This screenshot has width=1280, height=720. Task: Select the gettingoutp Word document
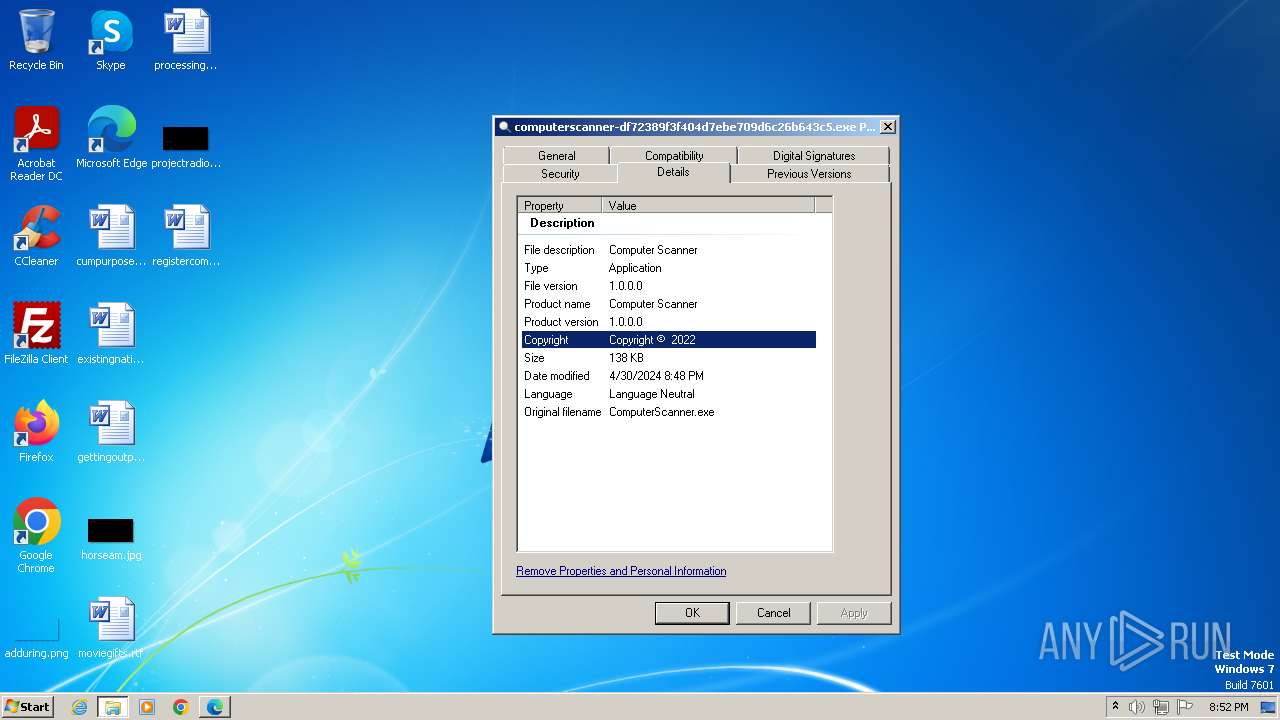pyautogui.click(x=111, y=432)
